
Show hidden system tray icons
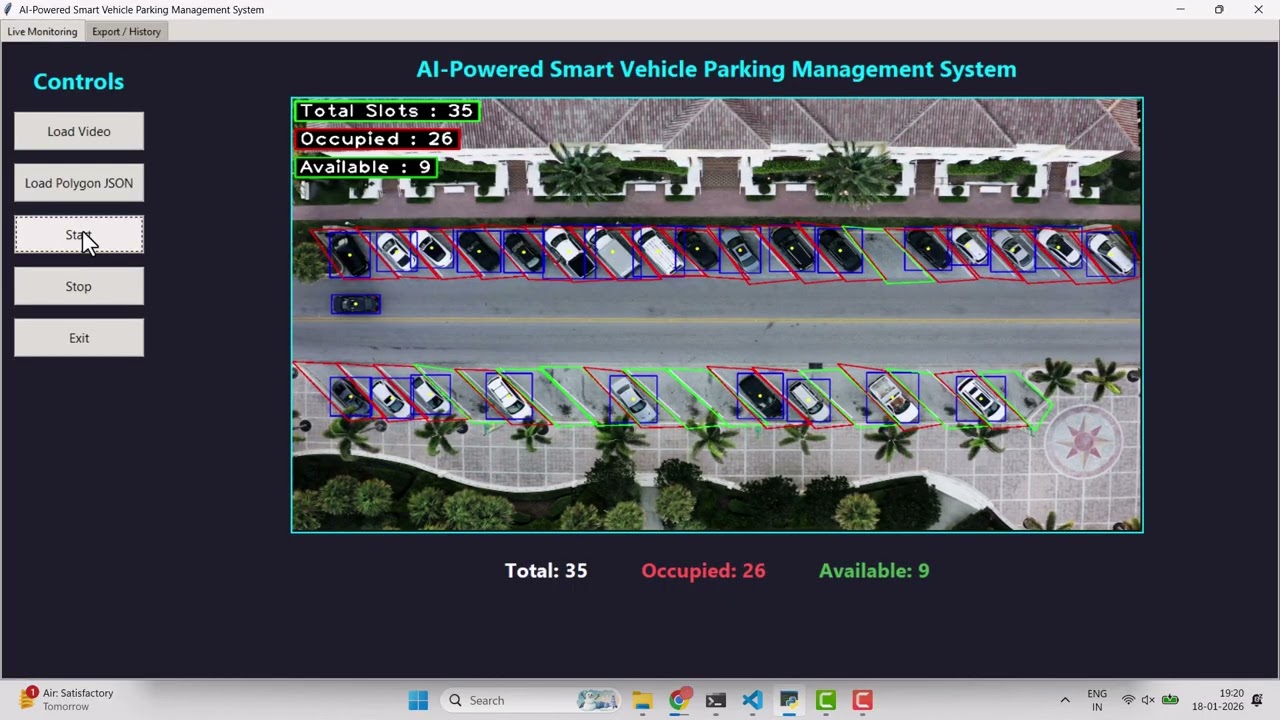coord(1065,700)
